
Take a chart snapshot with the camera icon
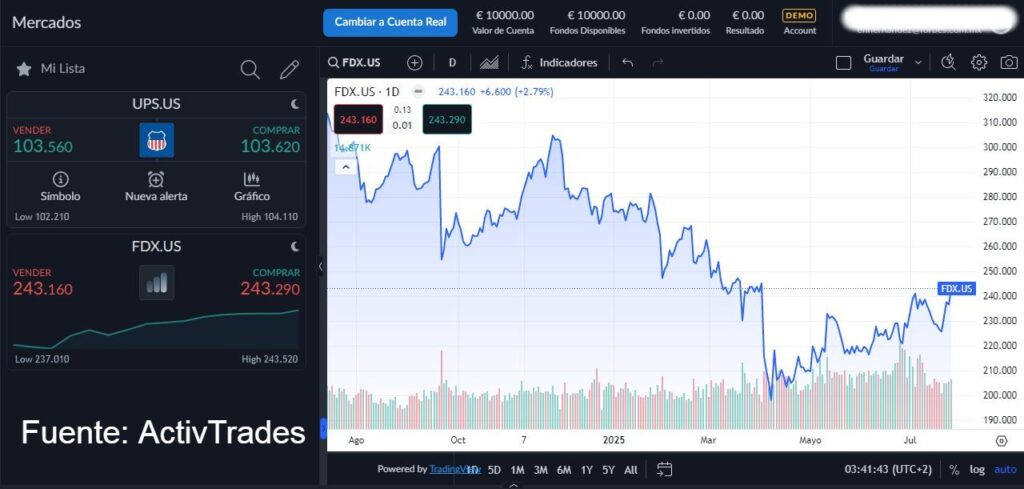(1009, 62)
